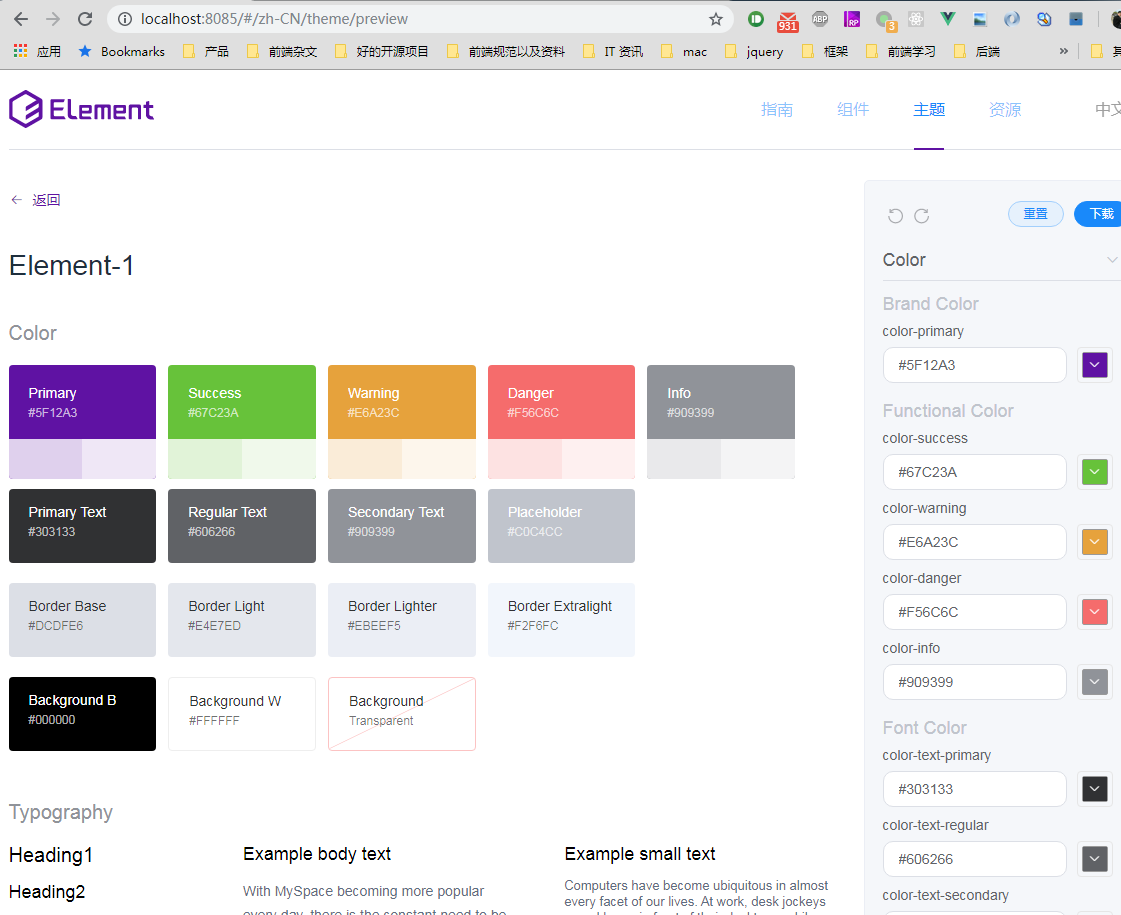
Task: Click the Secondary Text #909399 swatch
Action: click(x=402, y=525)
